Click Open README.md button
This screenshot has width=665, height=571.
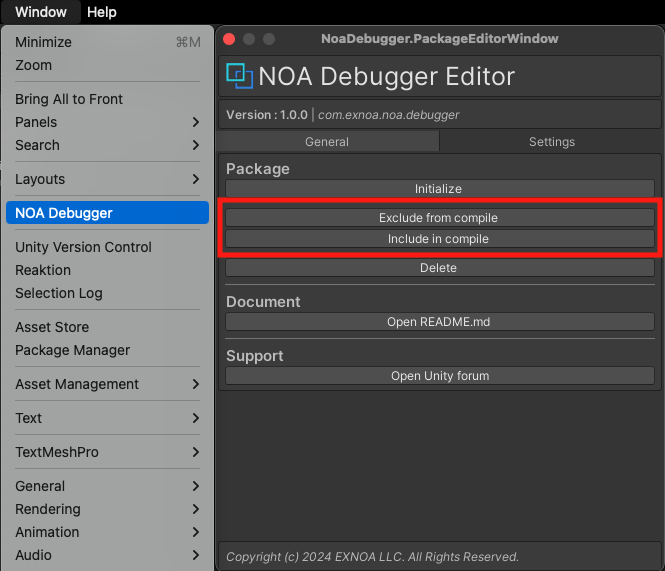pyautogui.click(x=439, y=322)
